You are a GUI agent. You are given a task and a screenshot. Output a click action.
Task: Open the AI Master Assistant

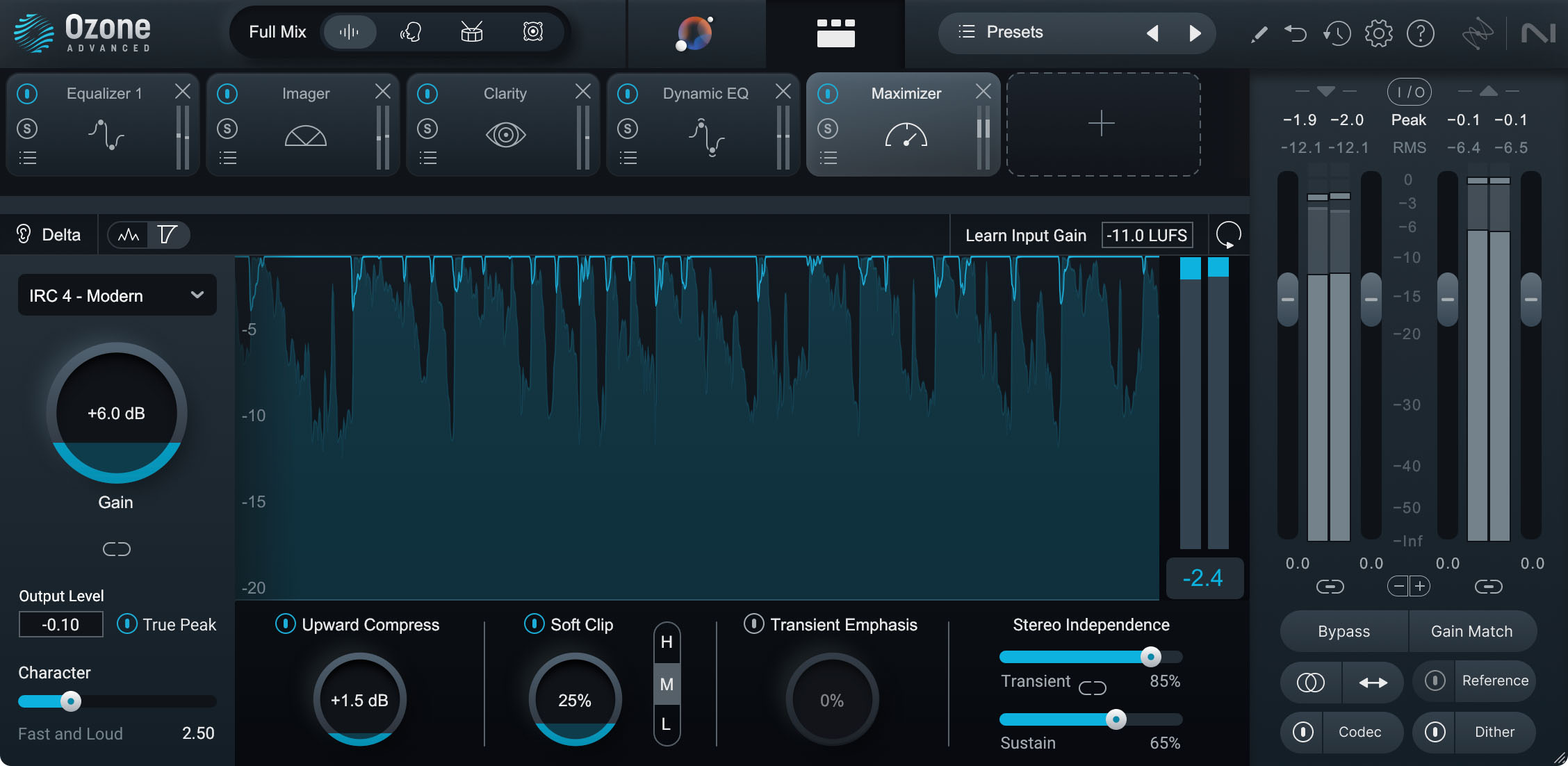[694, 33]
